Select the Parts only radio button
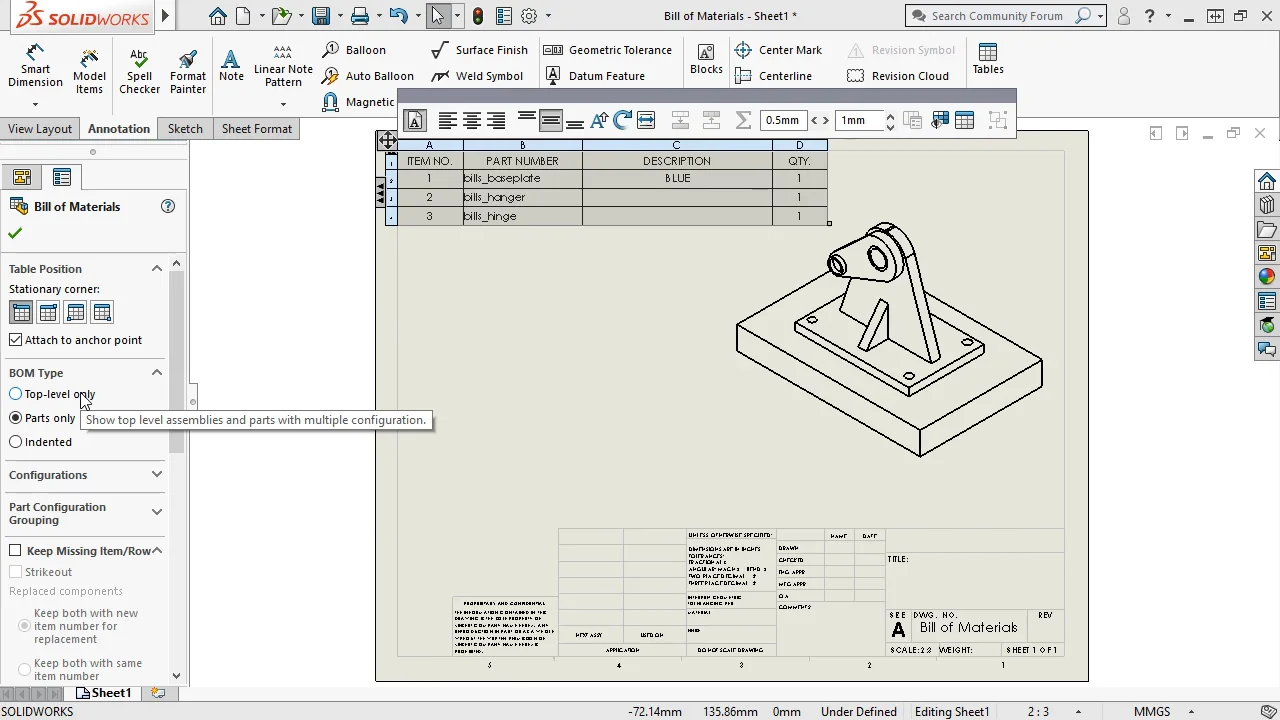The image size is (1280, 720). tap(16, 418)
